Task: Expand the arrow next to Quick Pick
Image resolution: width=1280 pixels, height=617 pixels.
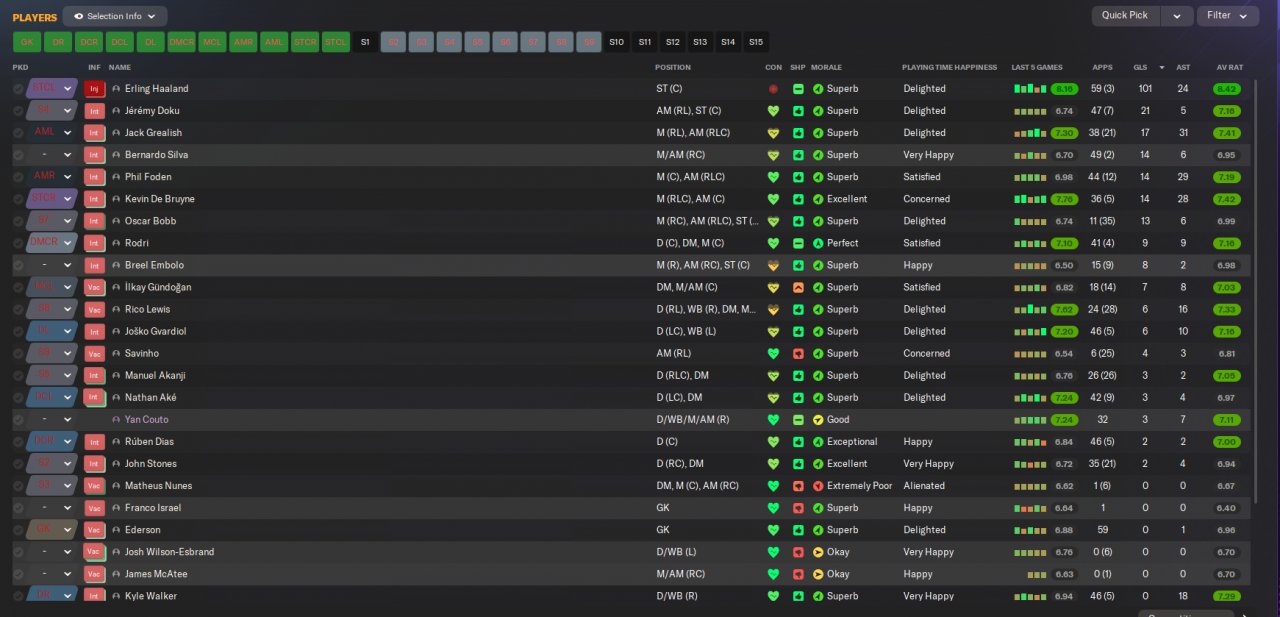Action: [x=1177, y=16]
